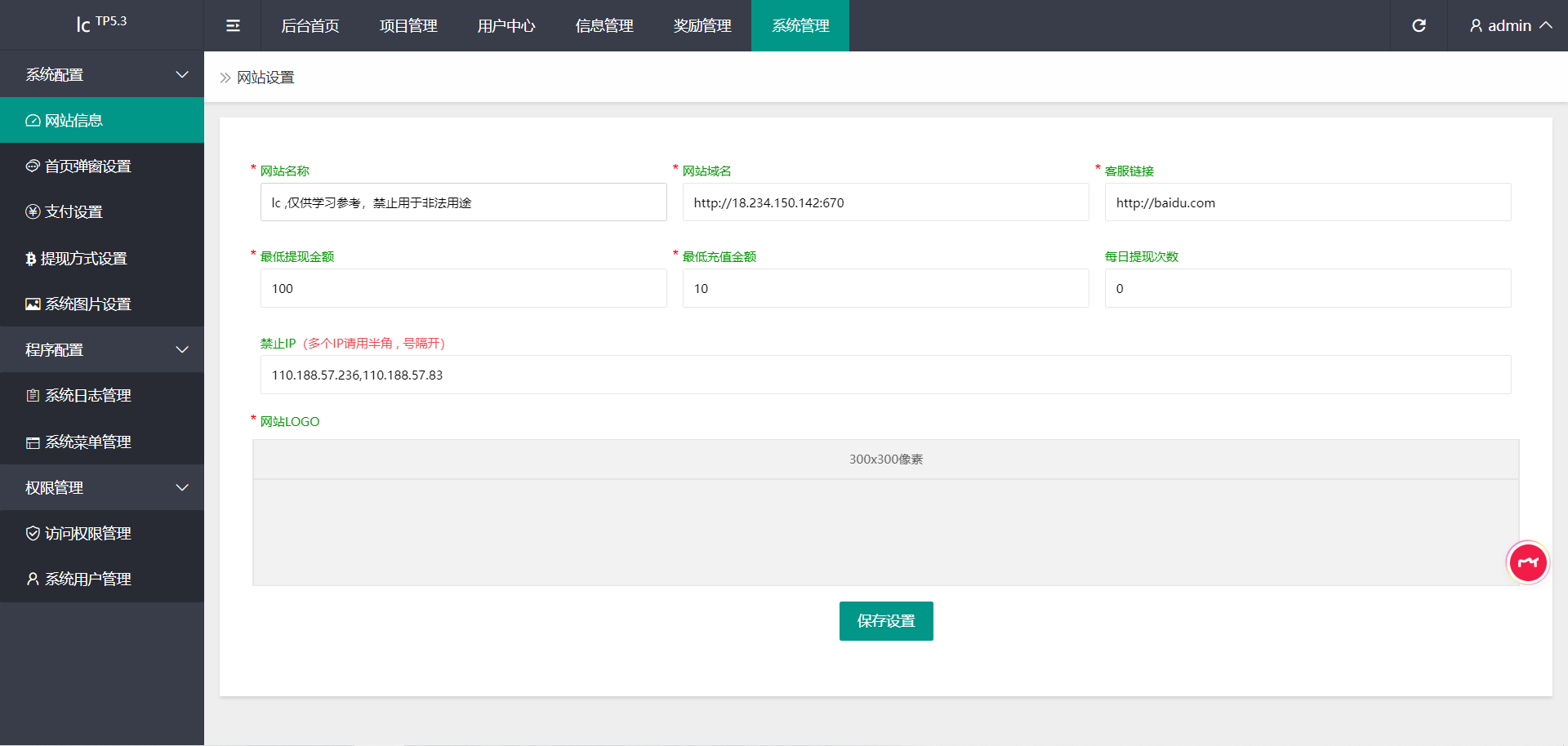
Task: Open 系统菜单管理 in the sidebar
Action: (x=87, y=442)
